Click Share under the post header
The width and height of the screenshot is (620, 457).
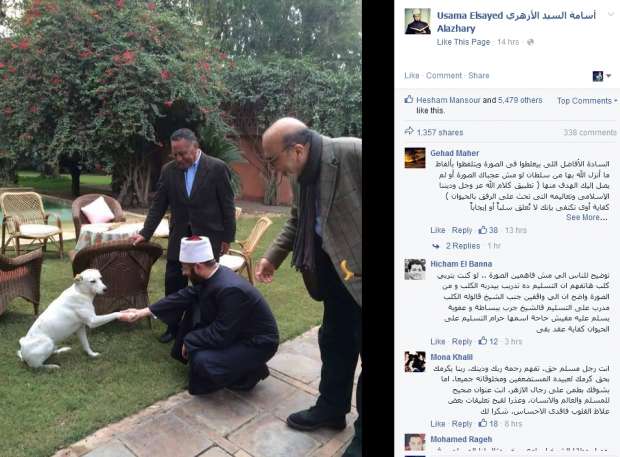(x=478, y=76)
